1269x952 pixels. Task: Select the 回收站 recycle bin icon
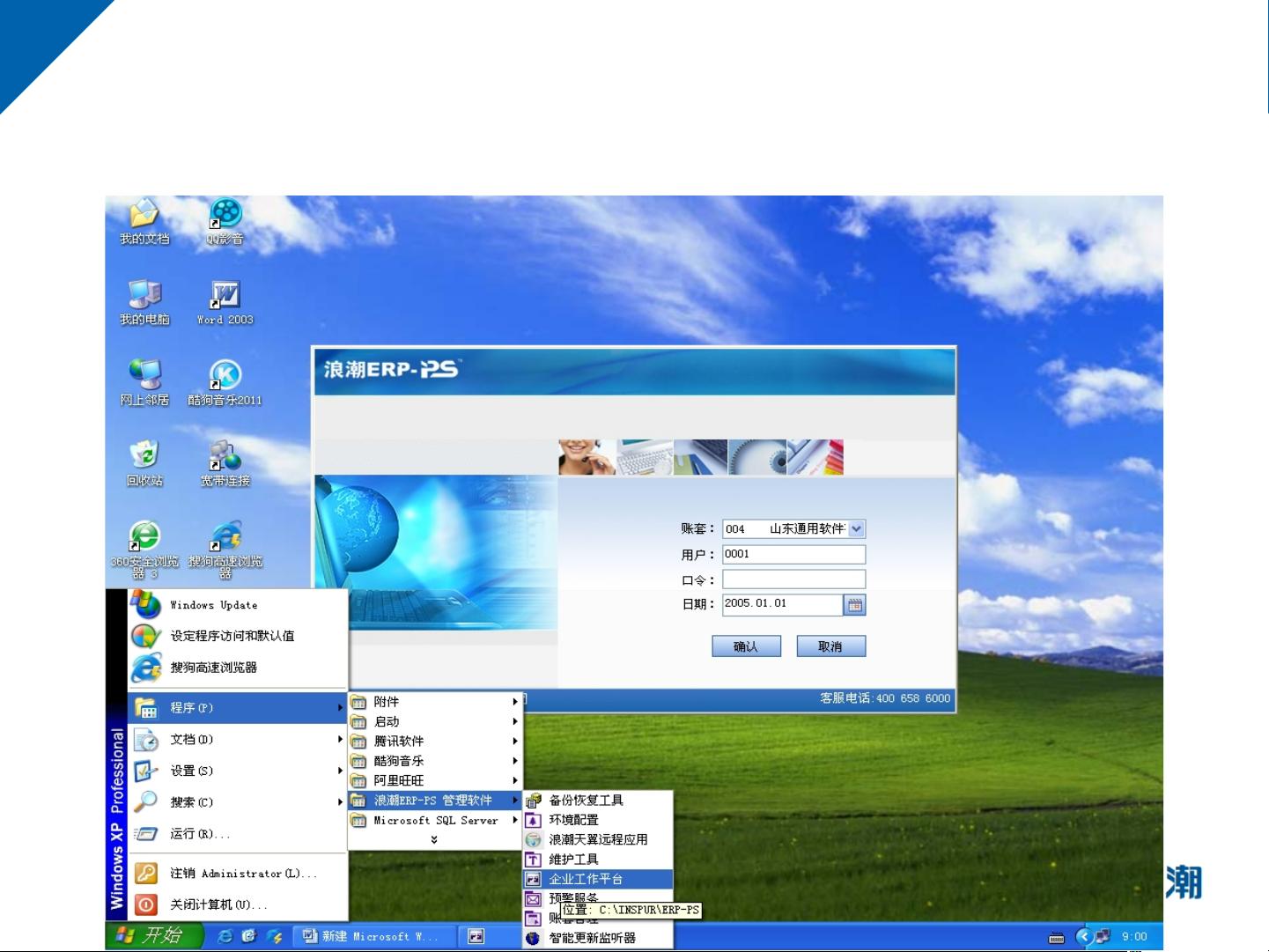(144, 463)
